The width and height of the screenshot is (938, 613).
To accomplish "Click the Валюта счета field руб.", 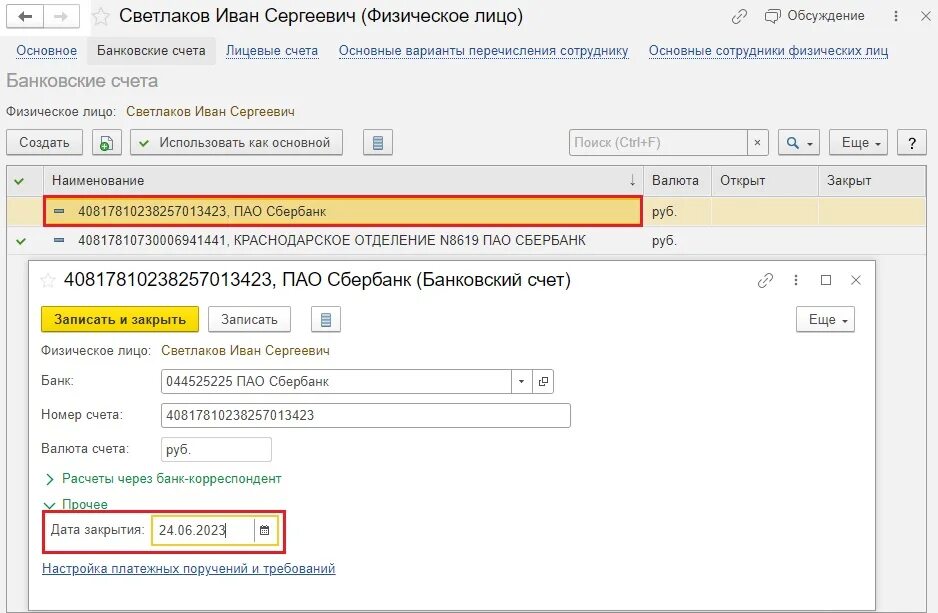I will click(216, 449).
